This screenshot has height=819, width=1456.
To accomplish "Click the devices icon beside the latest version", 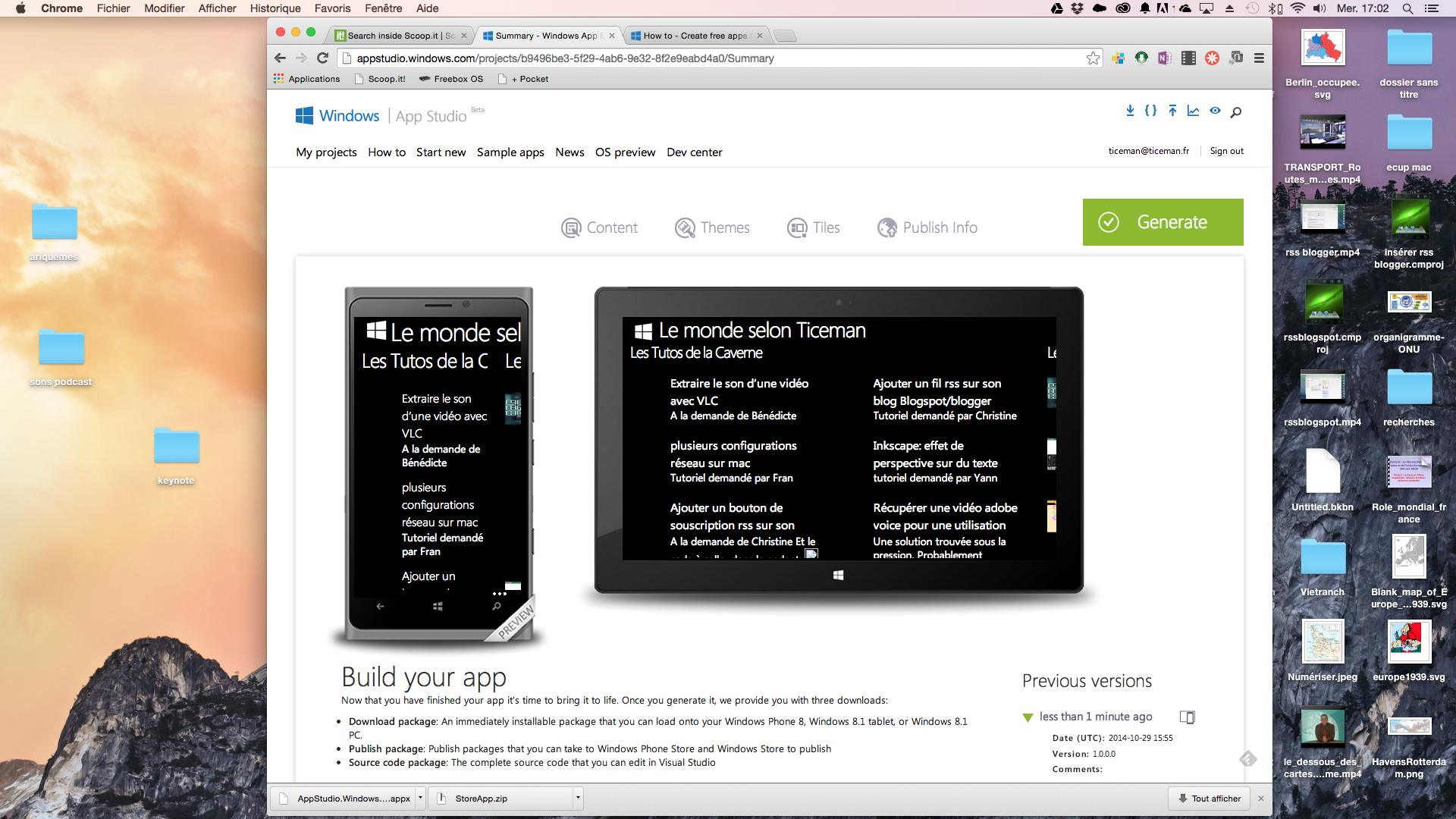I will [x=1188, y=717].
